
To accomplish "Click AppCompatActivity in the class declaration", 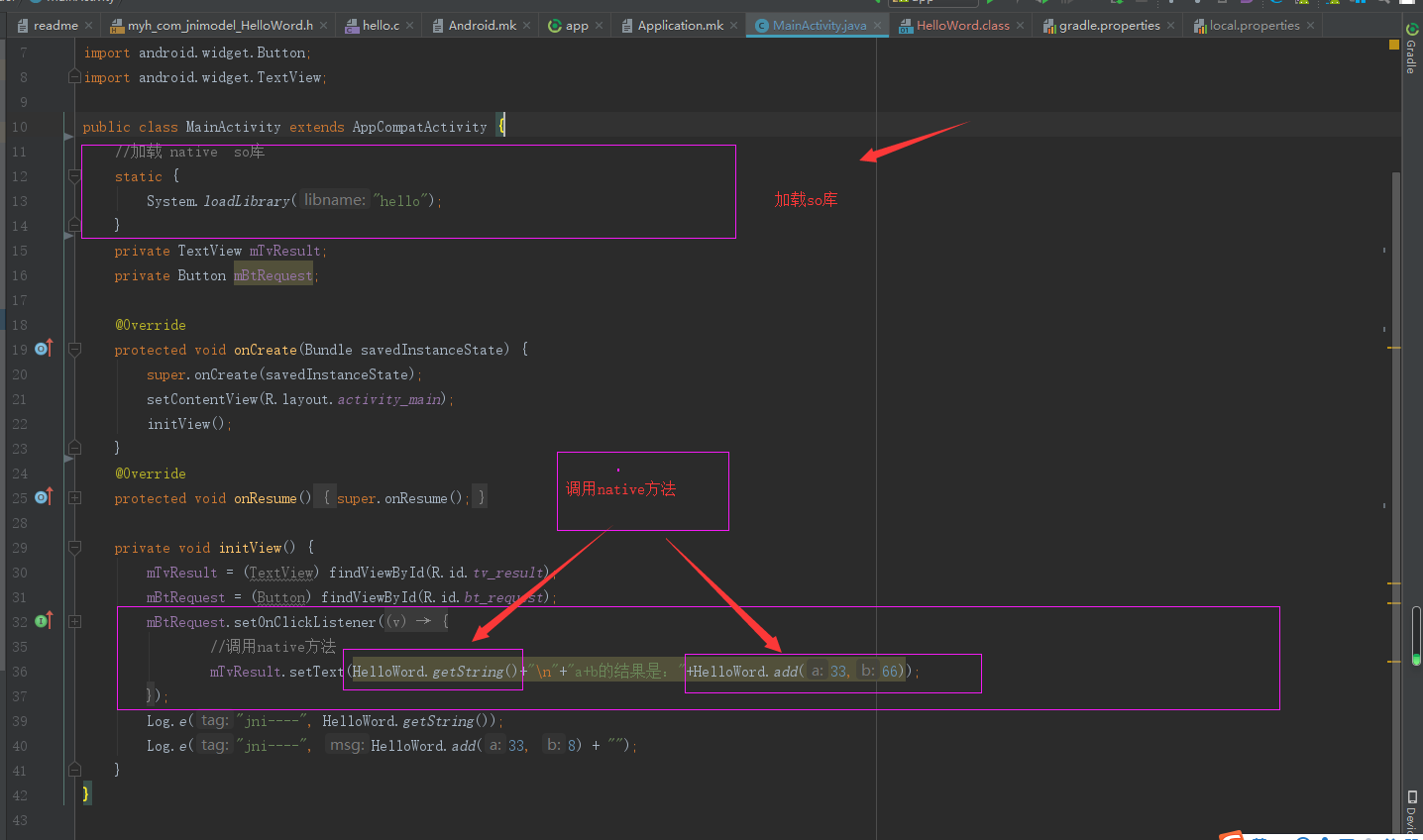I will (420, 127).
